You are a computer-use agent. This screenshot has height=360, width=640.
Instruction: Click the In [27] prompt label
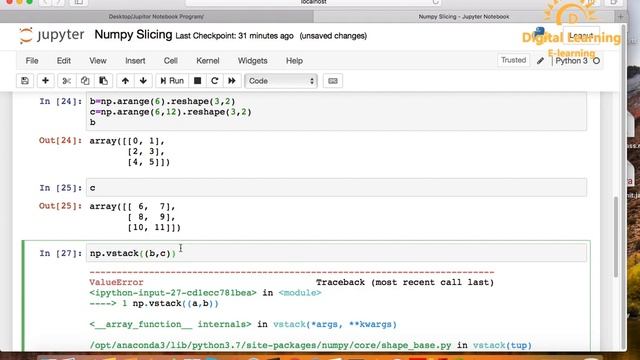coord(60,253)
